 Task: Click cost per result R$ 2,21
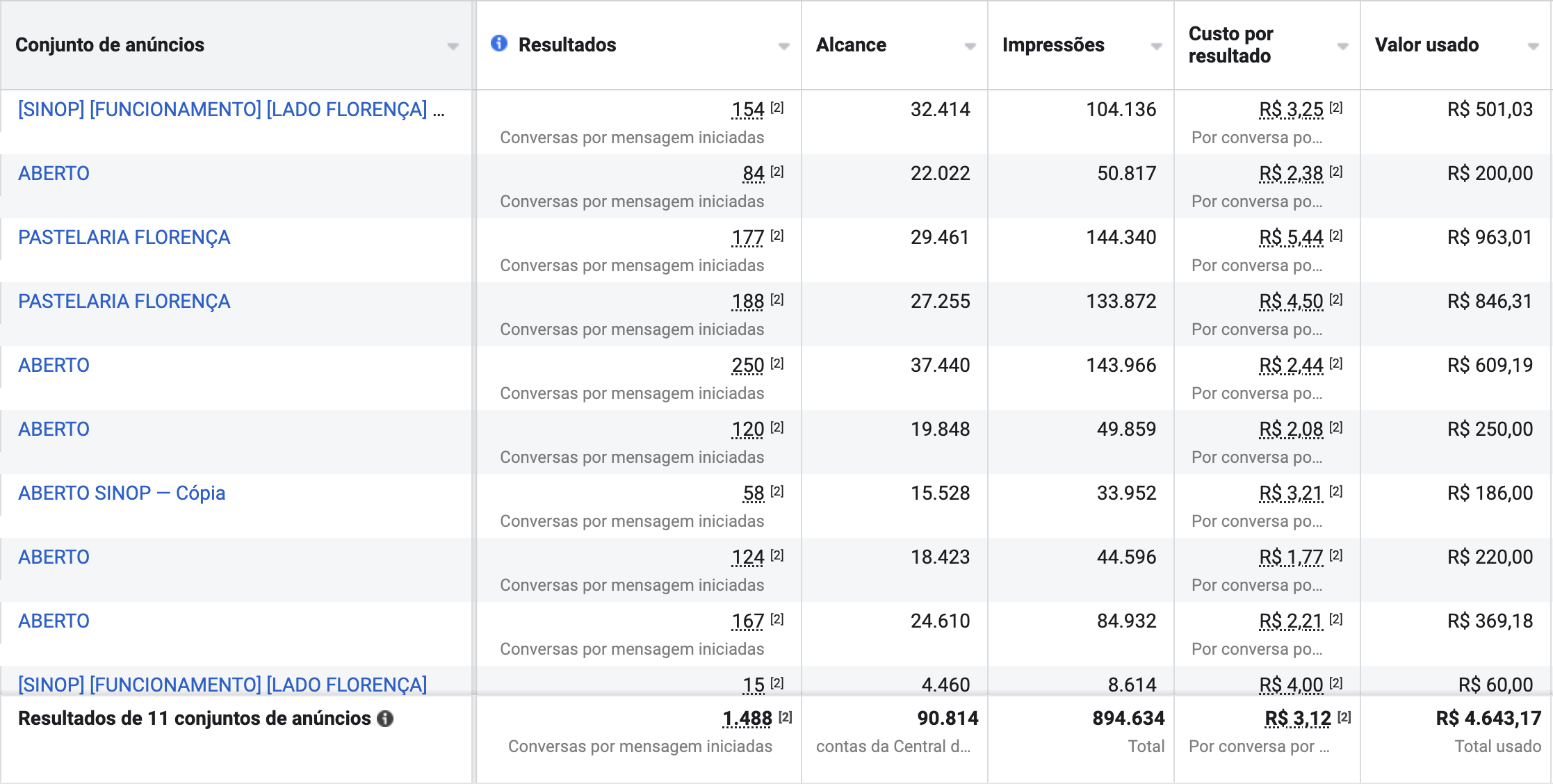click(1291, 621)
